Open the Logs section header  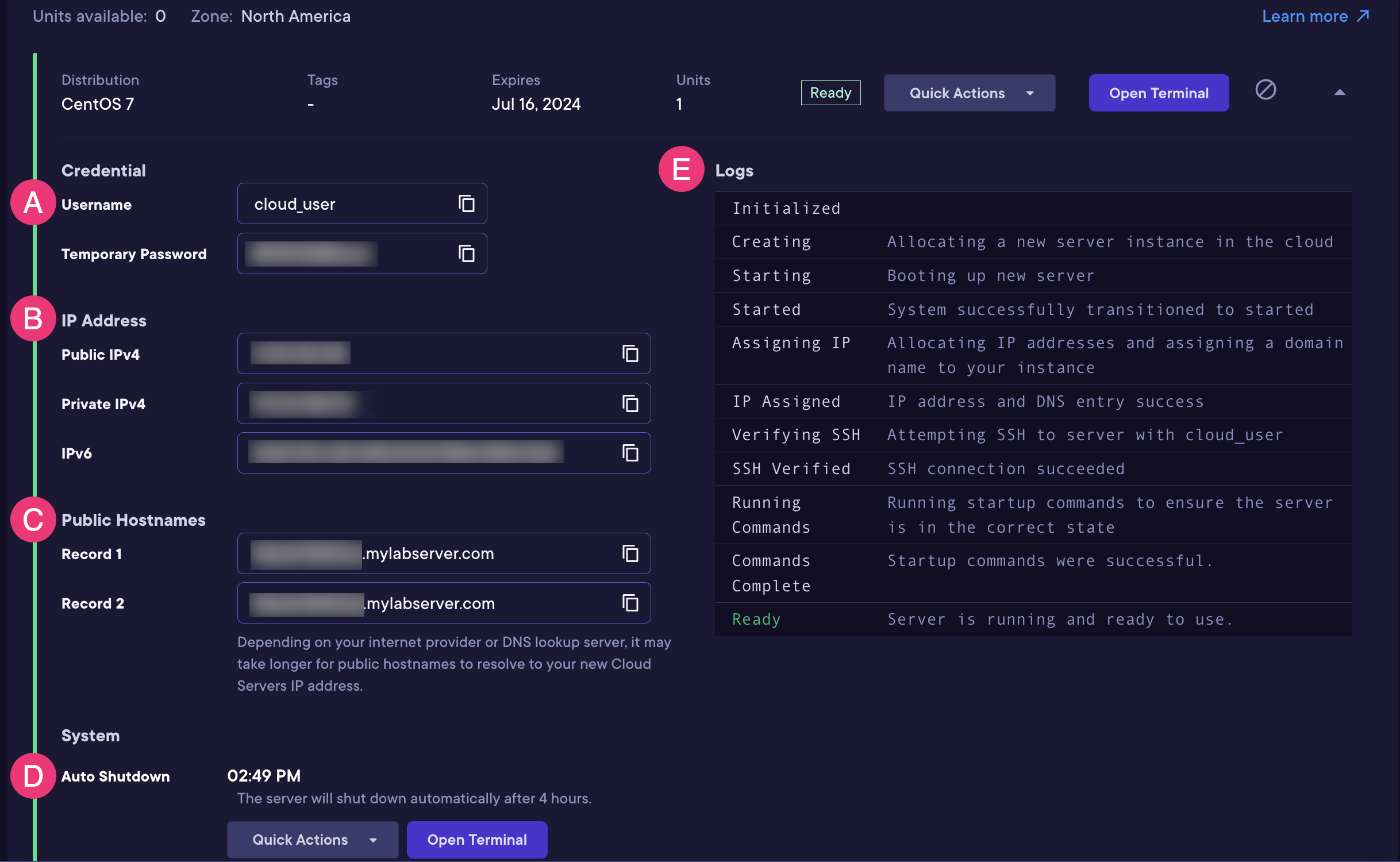734,170
